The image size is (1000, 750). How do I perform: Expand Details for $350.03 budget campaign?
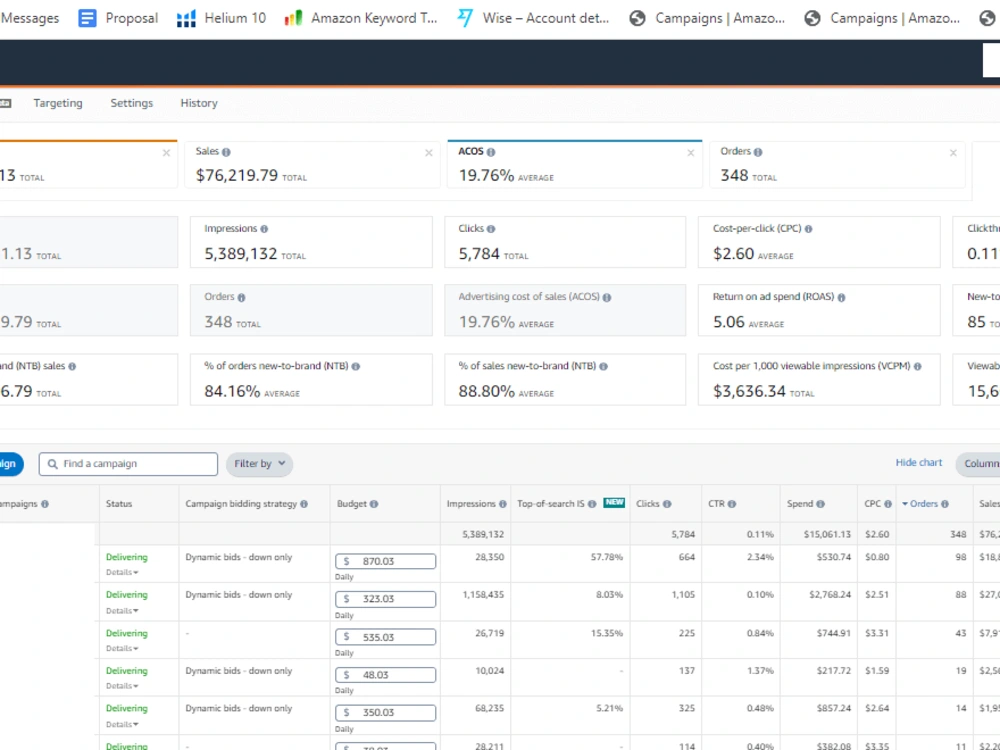(122, 724)
